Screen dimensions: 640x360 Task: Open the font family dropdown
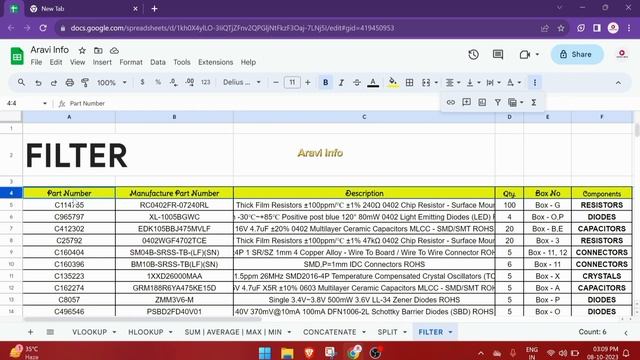(x=242, y=82)
